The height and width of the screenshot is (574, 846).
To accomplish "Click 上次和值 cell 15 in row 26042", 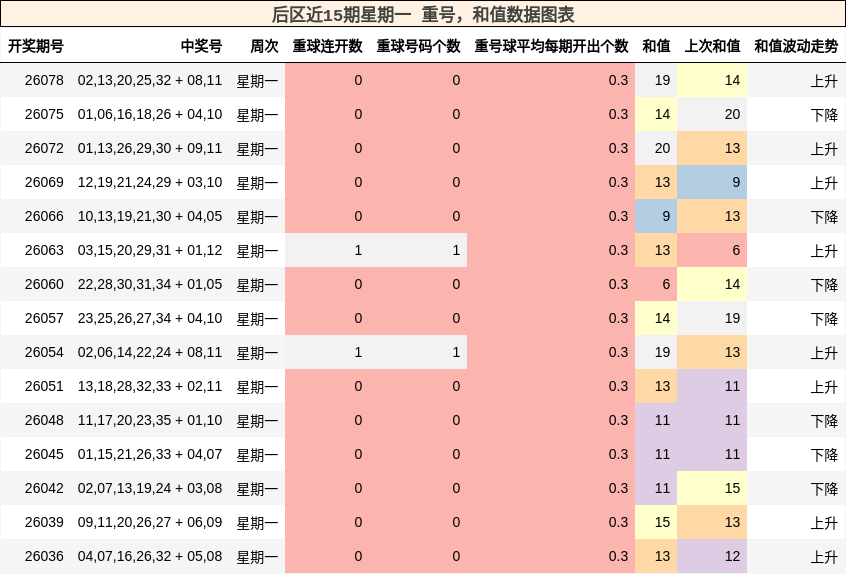I will pyautogui.click(x=712, y=488).
